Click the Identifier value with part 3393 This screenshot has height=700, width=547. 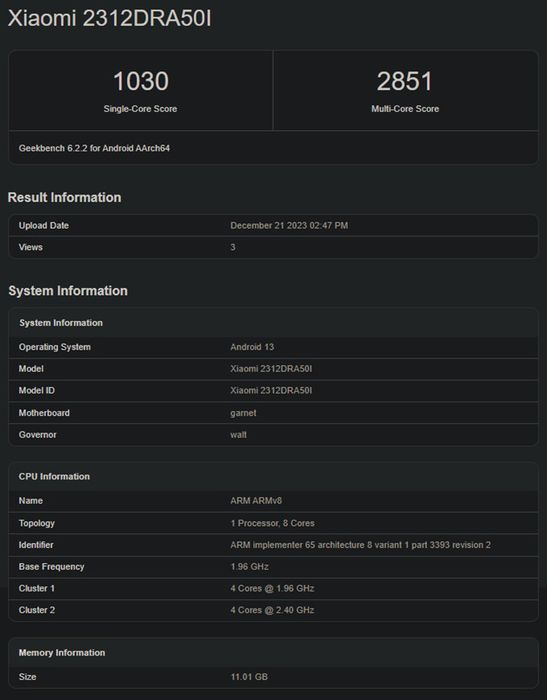pos(360,545)
